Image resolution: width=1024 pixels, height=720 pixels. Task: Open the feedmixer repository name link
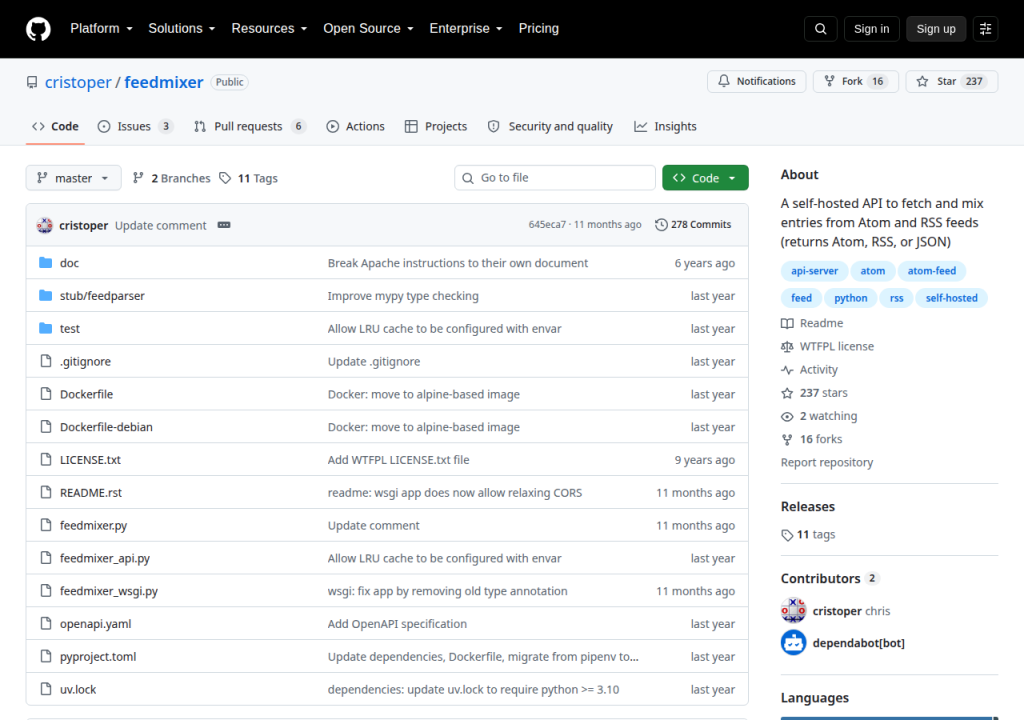164,82
